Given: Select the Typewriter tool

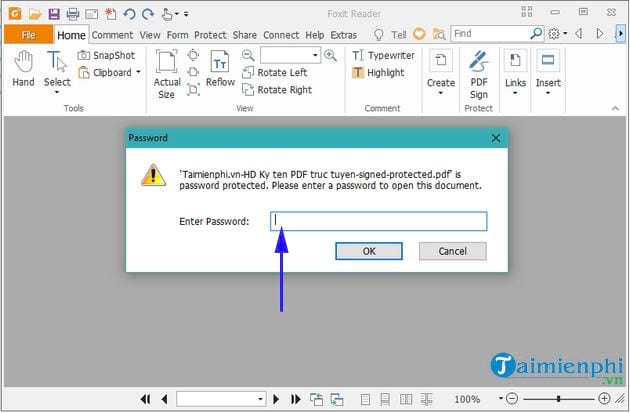Looking at the screenshot, I should coord(383,55).
